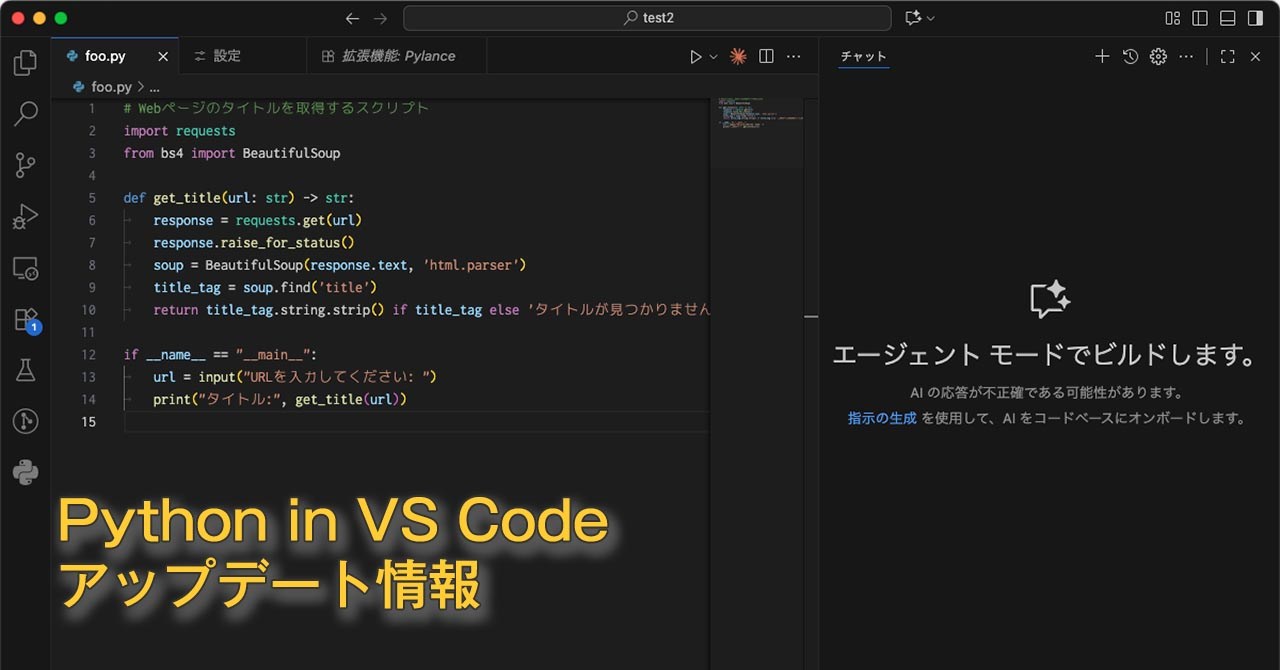Screen dimensions: 1280x670
Task: Open the Explorer view in activity bar
Action: click(x=25, y=63)
